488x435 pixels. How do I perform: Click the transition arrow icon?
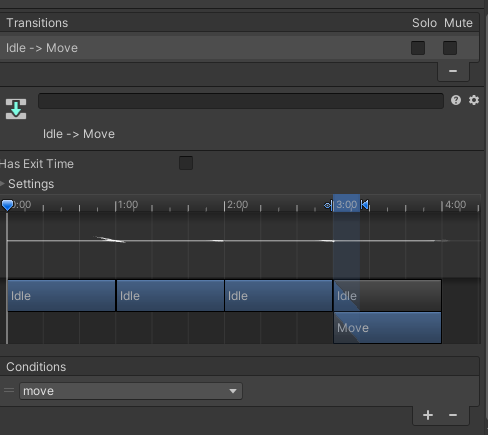coord(16,109)
